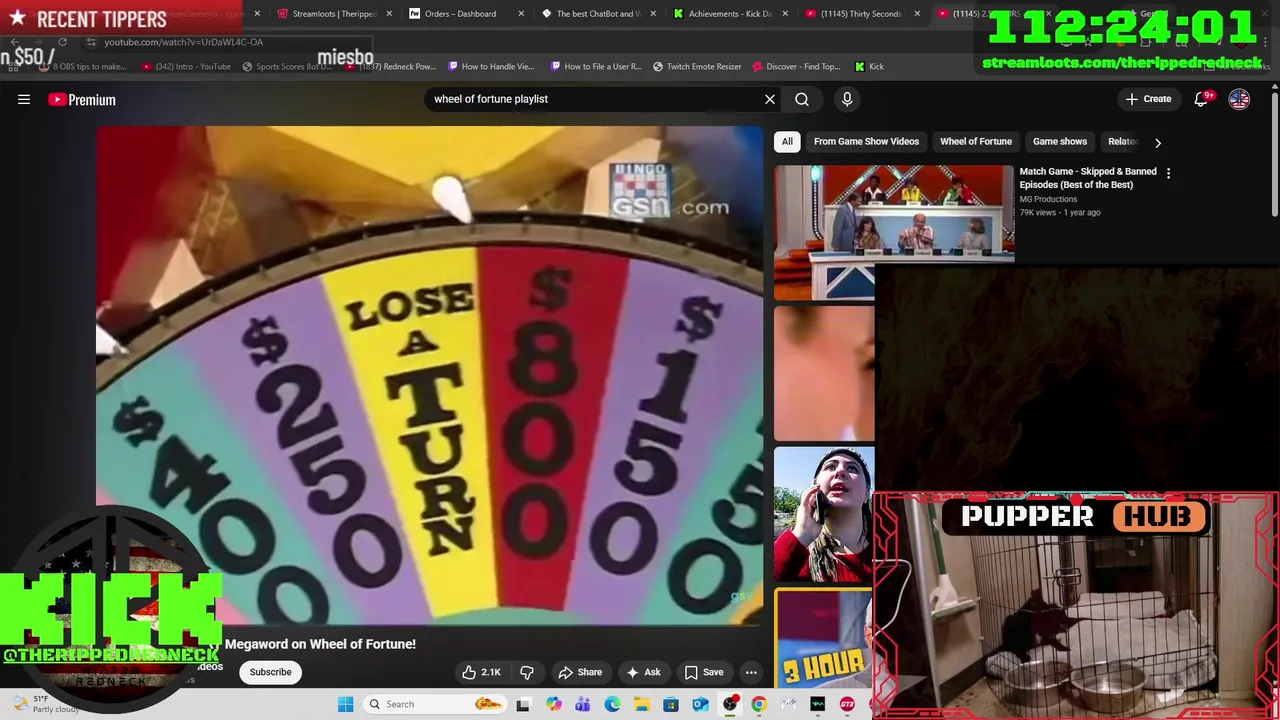Open Outlook in the taskbar

point(700,704)
